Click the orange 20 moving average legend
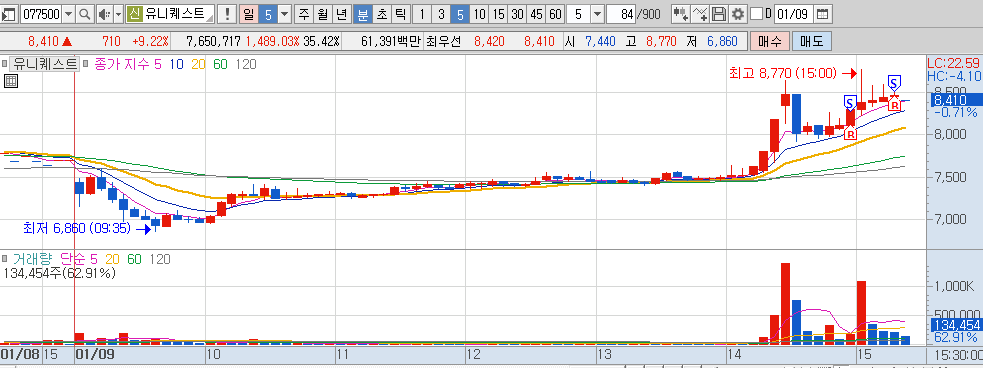The height and width of the screenshot is (368, 983). click(x=198, y=64)
